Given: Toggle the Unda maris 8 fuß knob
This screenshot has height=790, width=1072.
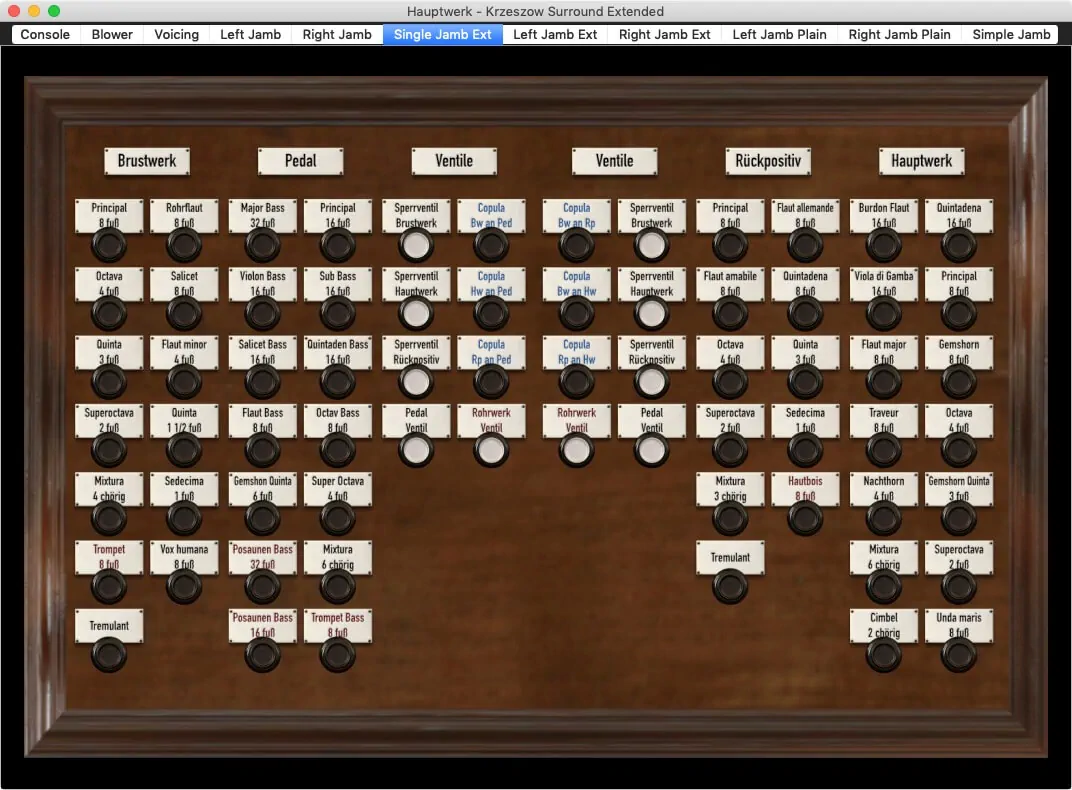Looking at the screenshot, I should coord(959,654).
